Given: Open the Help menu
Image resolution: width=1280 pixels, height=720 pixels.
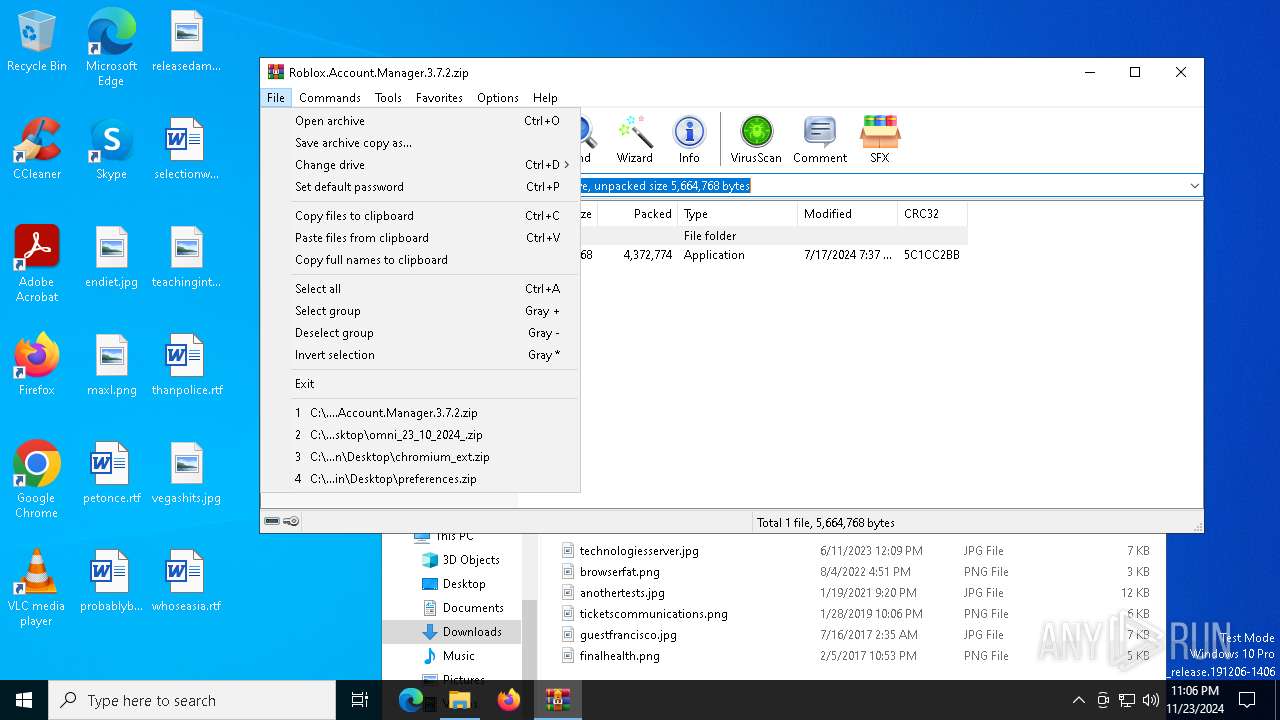Looking at the screenshot, I should [x=545, y=98].
